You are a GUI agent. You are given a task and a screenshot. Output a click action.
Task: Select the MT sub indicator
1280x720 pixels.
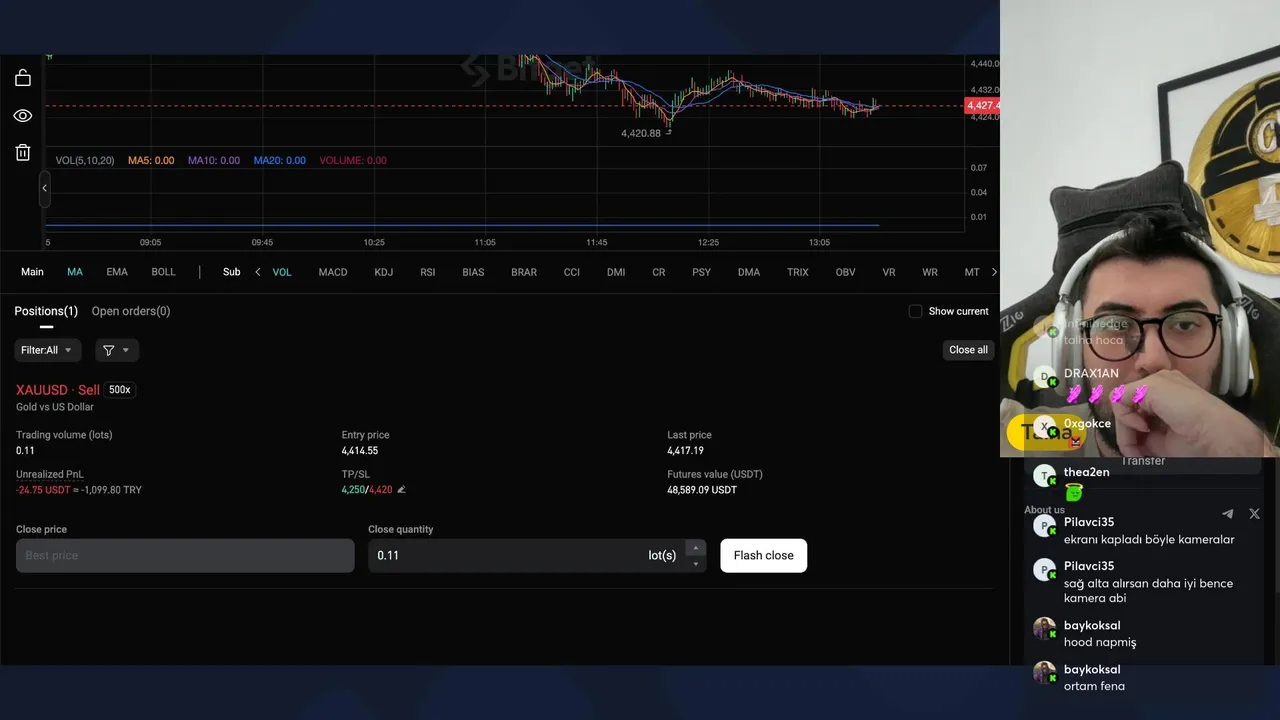972,272
